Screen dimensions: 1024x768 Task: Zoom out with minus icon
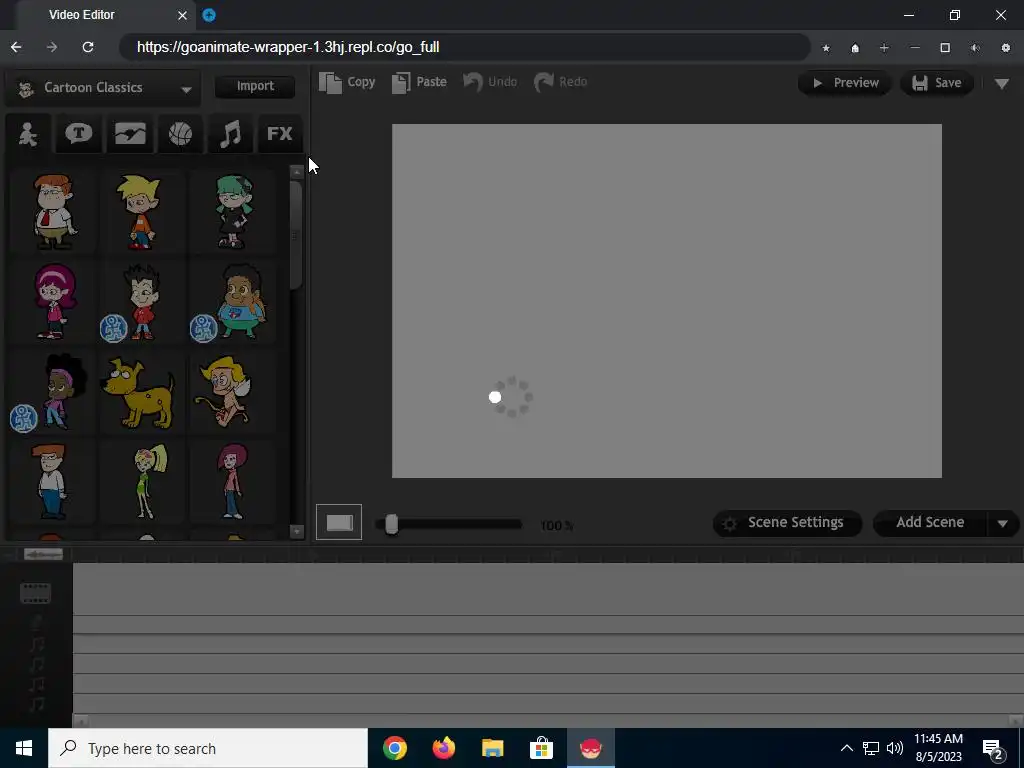click(x=915, y=48)
